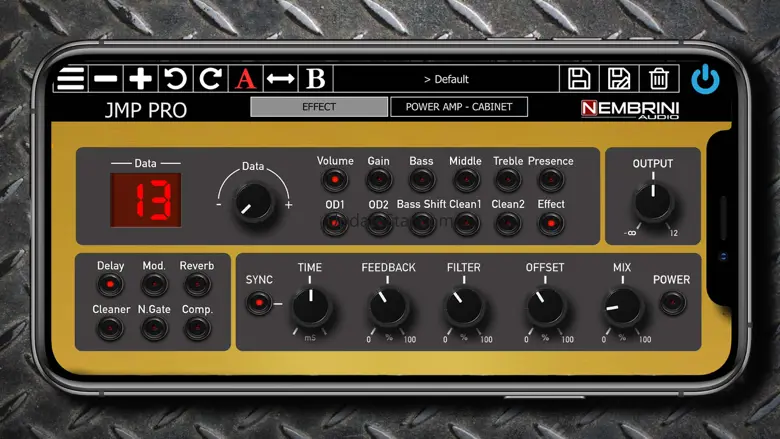780x439 pixels.
Task: Click the JMP PRO title text
Action: point(146,110)
